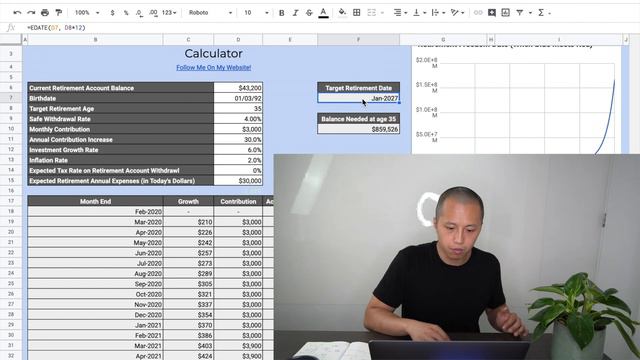Redo the last action
This screenshot has width=640, height=360.
[31, 13]
